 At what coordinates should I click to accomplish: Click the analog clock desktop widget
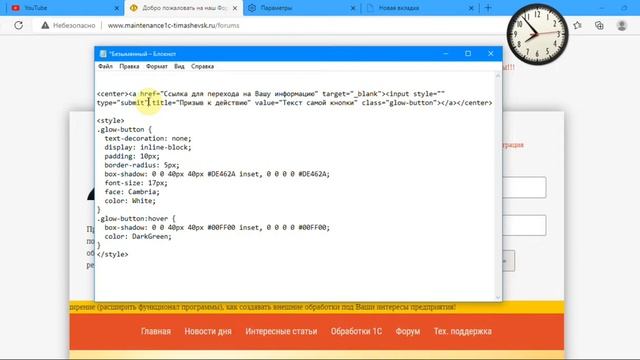pyautogui.click(x=537, y=34)
